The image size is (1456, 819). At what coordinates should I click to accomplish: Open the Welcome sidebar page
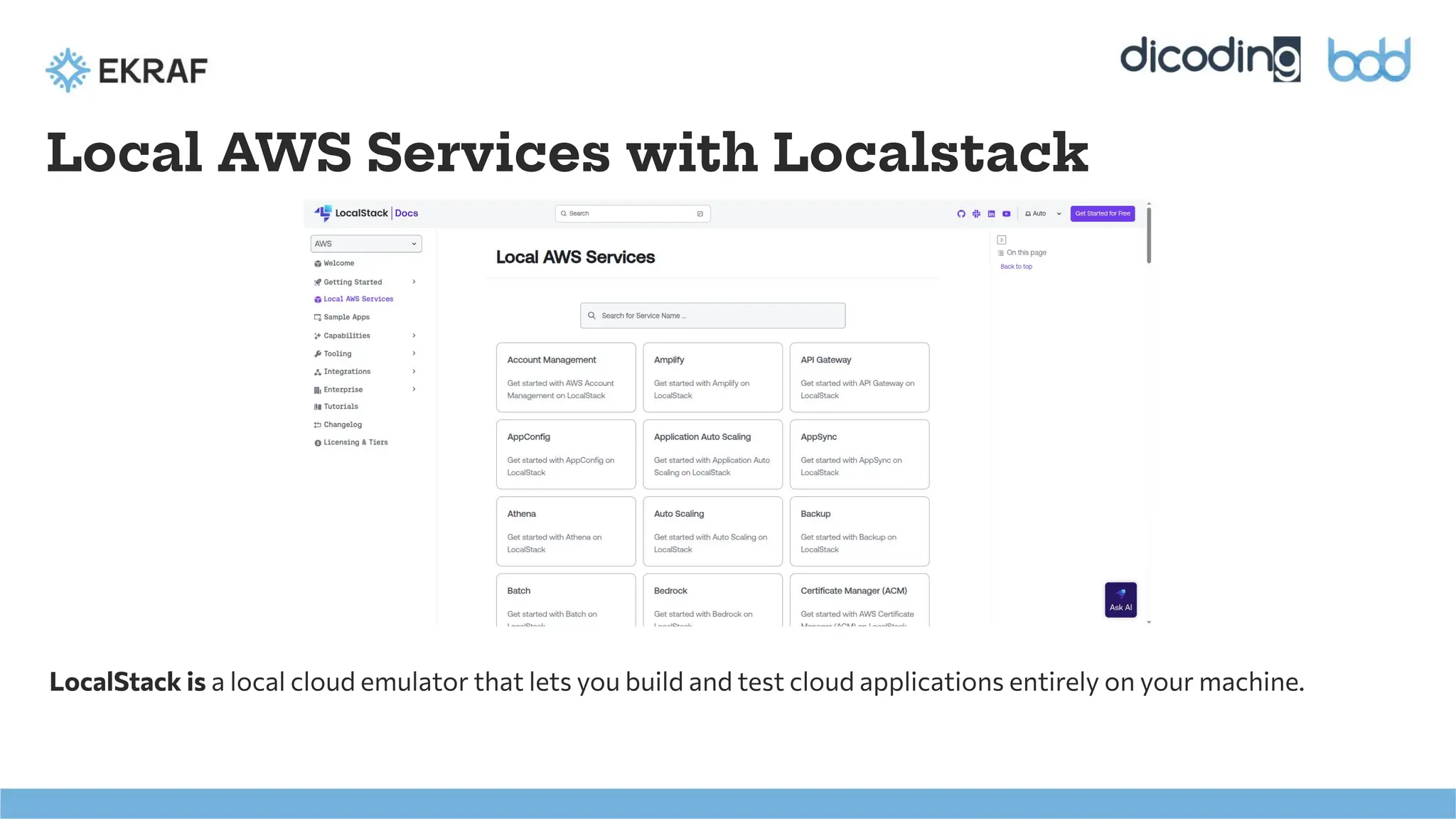coord(339,263)
